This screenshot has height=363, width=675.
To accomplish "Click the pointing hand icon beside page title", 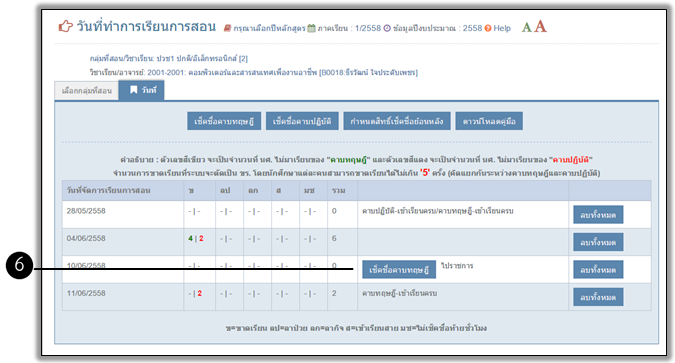I will [65, 26].
